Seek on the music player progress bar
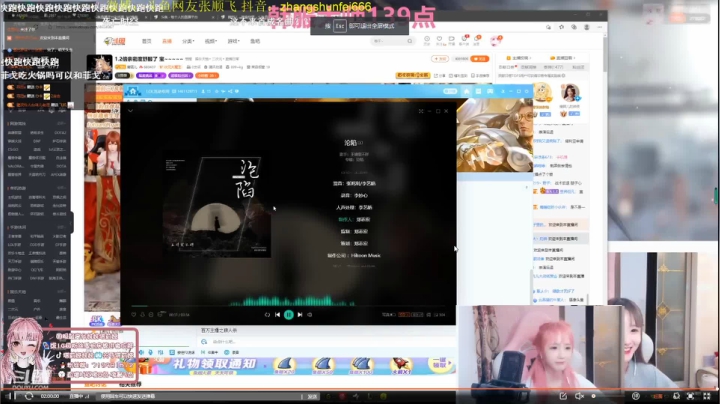This screenshot has width=720, height=404. (x=288, y=305)
